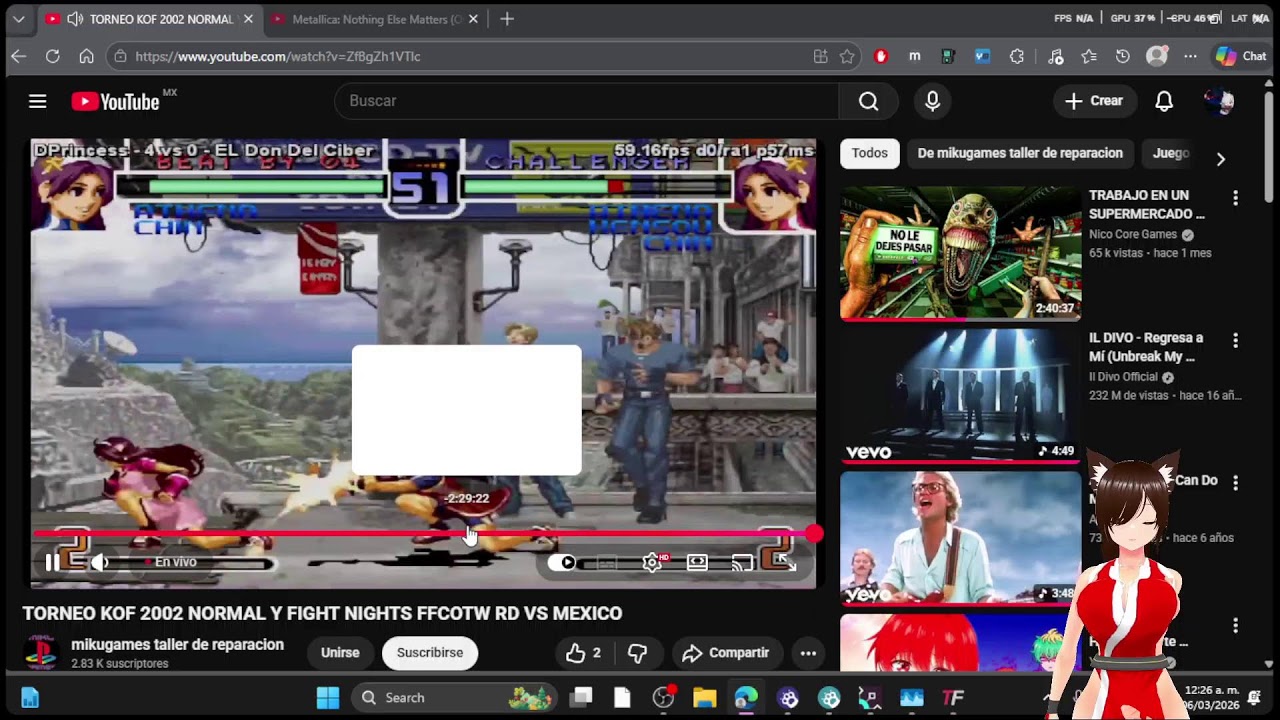
Task: Open thumbnail of man with guitar
Action: click(x=960, y=538)
